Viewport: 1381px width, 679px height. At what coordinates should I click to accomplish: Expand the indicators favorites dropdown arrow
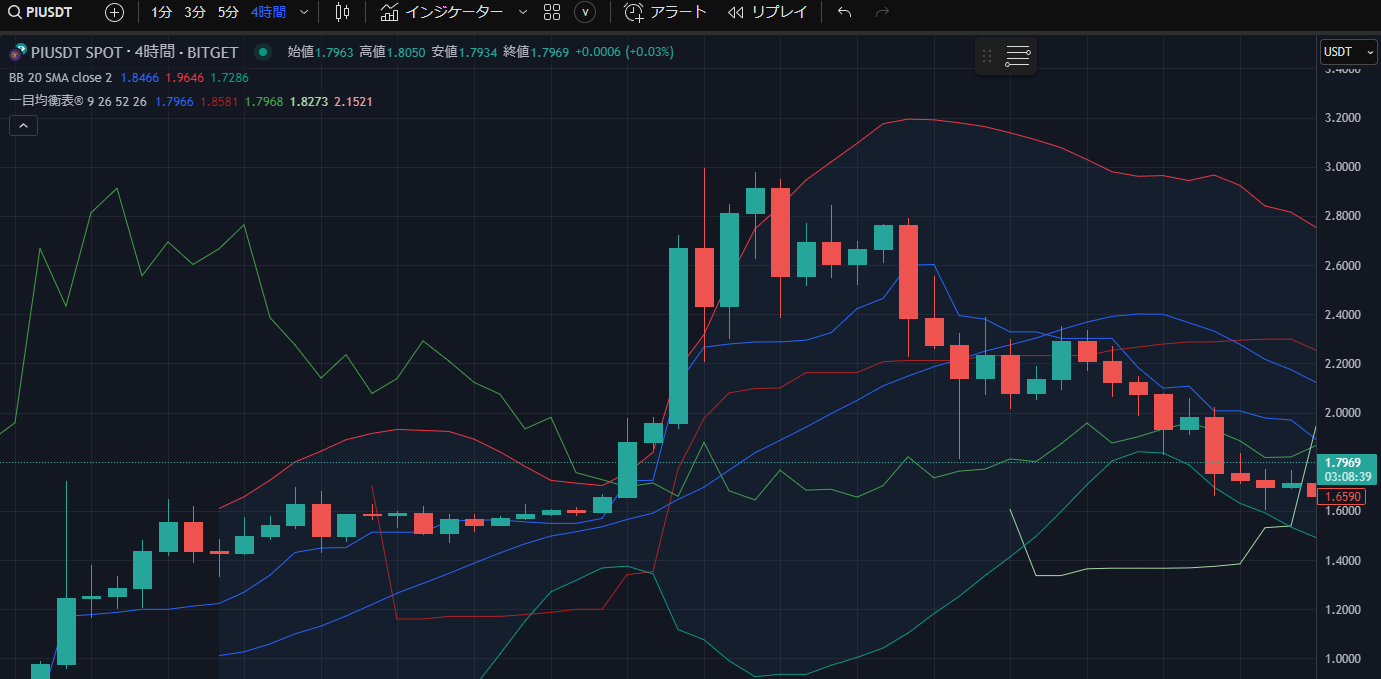click(522, 12)
